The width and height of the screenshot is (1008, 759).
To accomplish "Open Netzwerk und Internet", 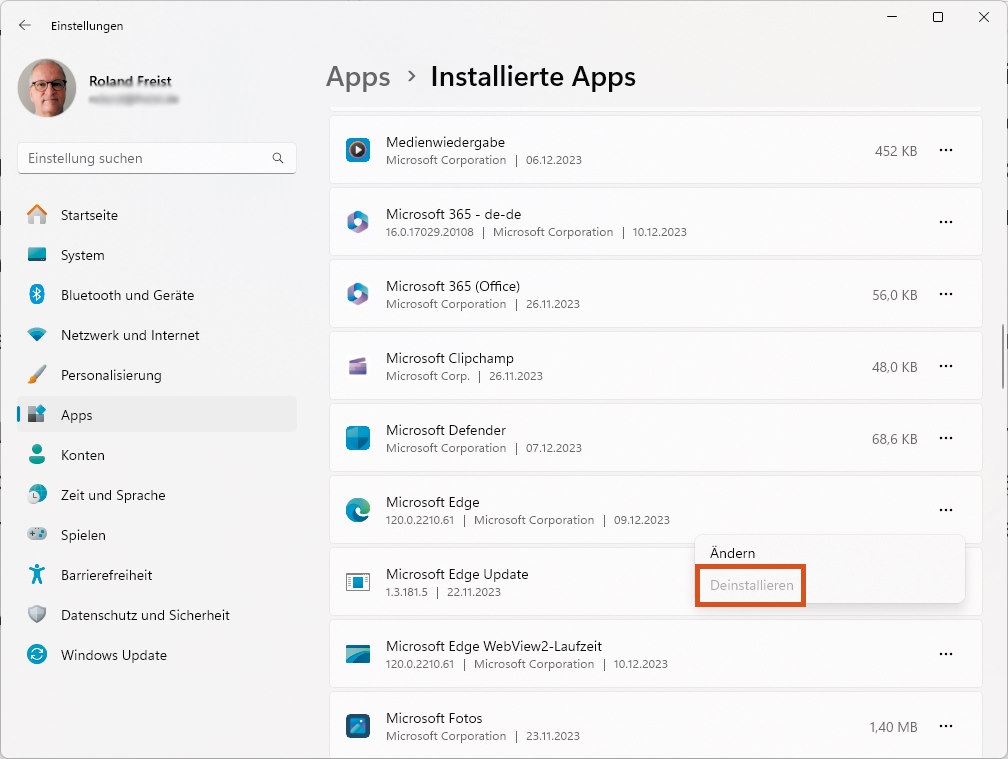I will point(157,335).
